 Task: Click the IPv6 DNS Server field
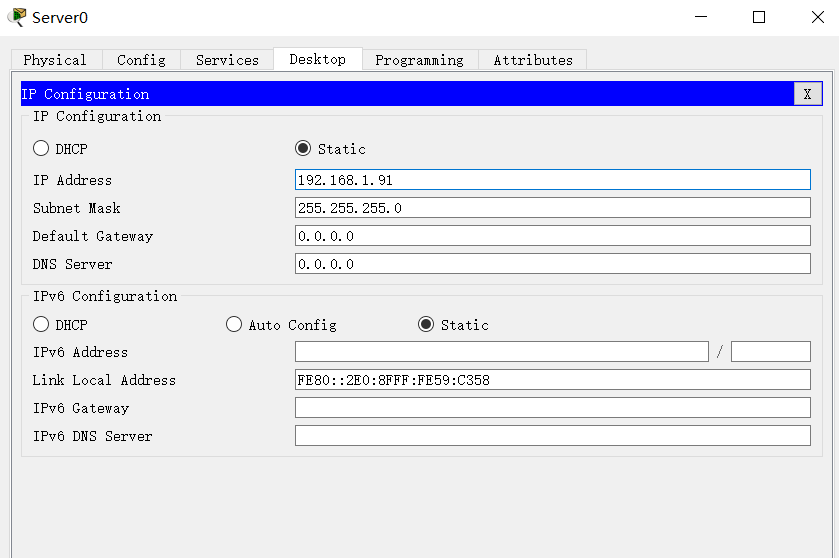click(553, 435)
